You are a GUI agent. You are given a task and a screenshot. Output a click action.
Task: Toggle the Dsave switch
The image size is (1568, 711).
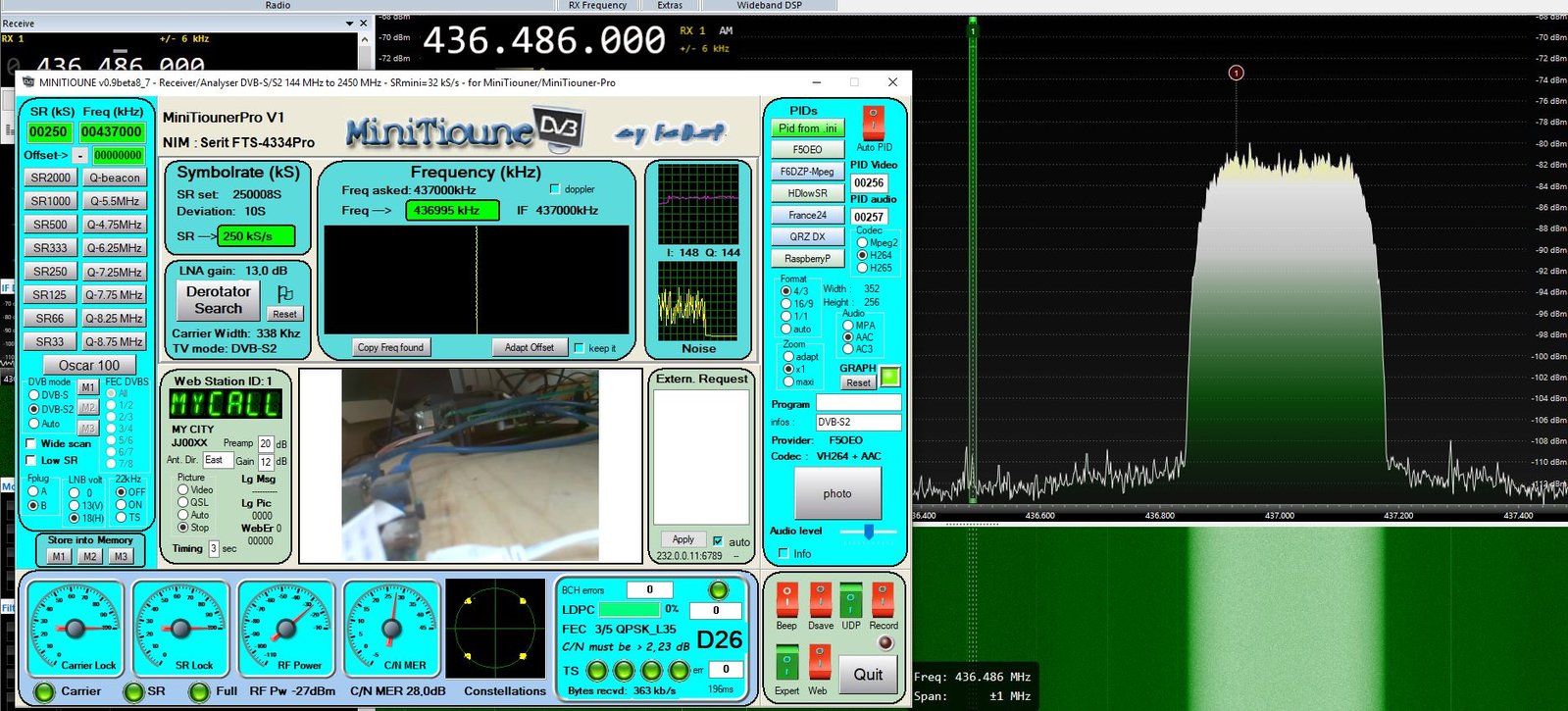820,600
